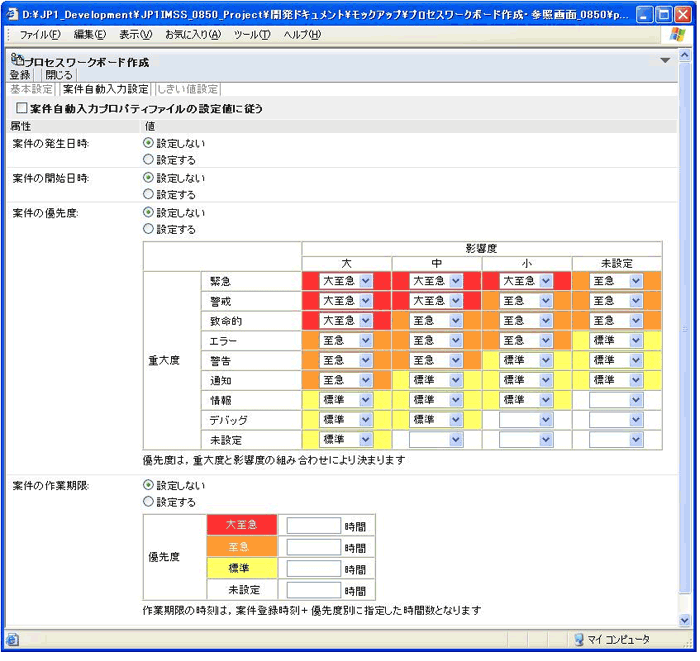Open デバッグ row 中 column priority dropdown
Image resolution: width=700 pixels, height=661 pixels.
click(x=437, y=420)
